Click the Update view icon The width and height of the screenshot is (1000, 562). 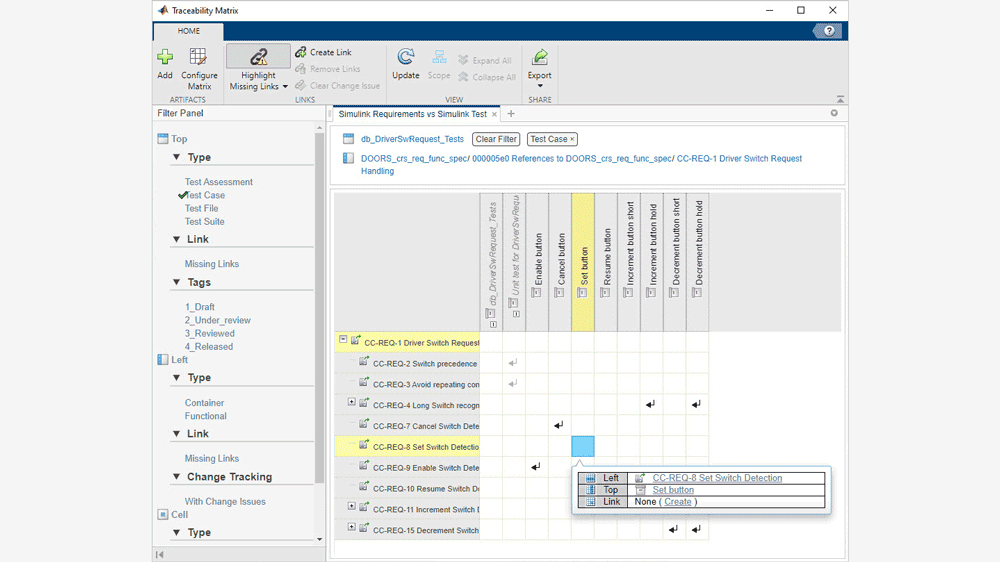click(406, 58)
